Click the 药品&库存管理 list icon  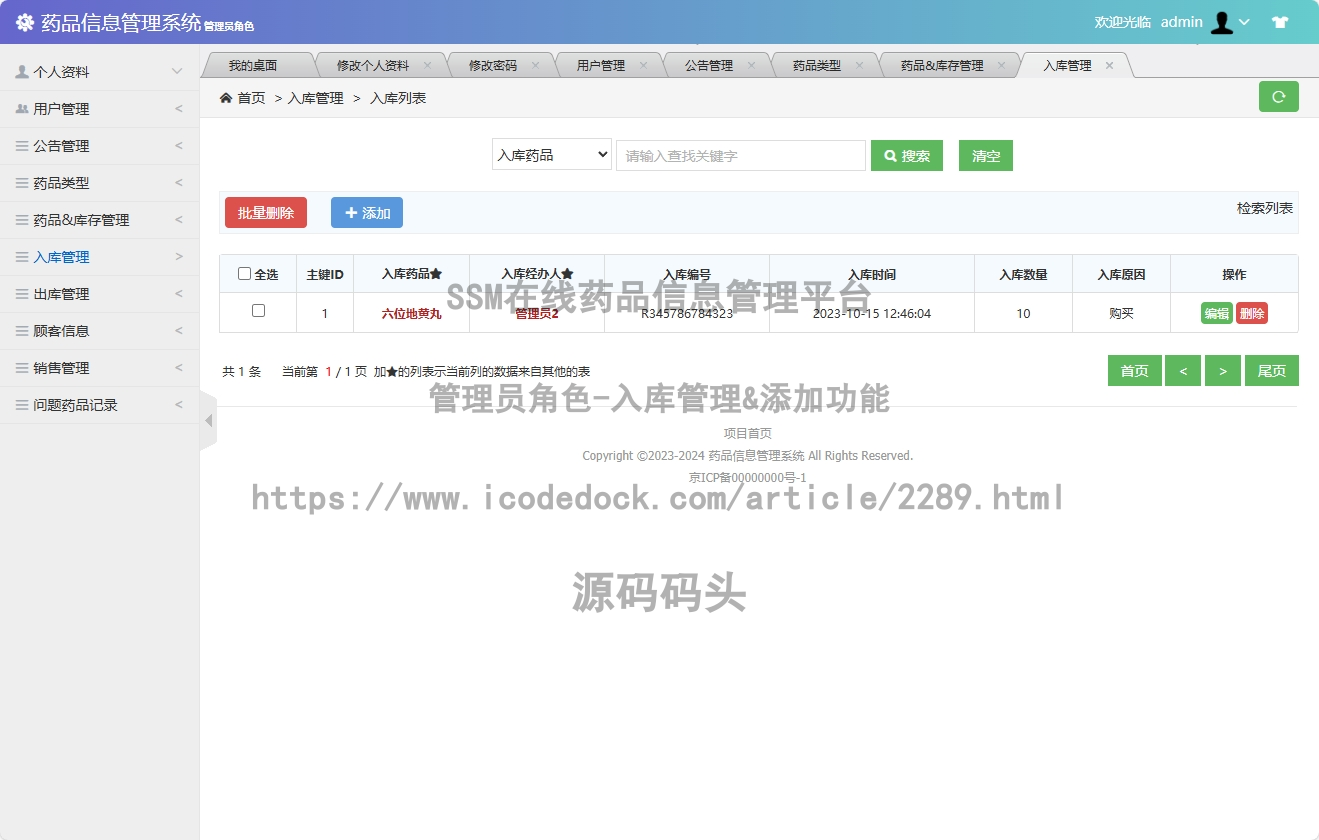pyautogui.click(x=22, y=220)
